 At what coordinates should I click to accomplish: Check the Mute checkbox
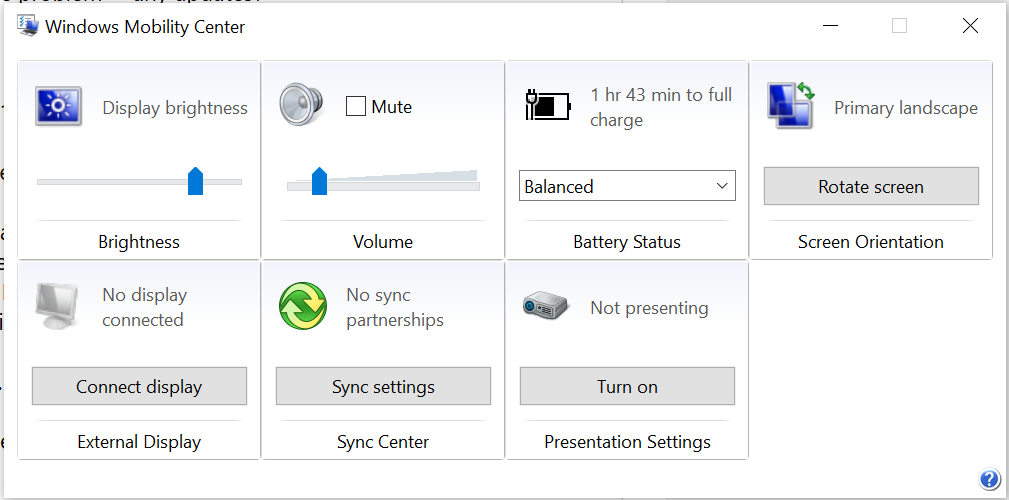pos(356,106)
